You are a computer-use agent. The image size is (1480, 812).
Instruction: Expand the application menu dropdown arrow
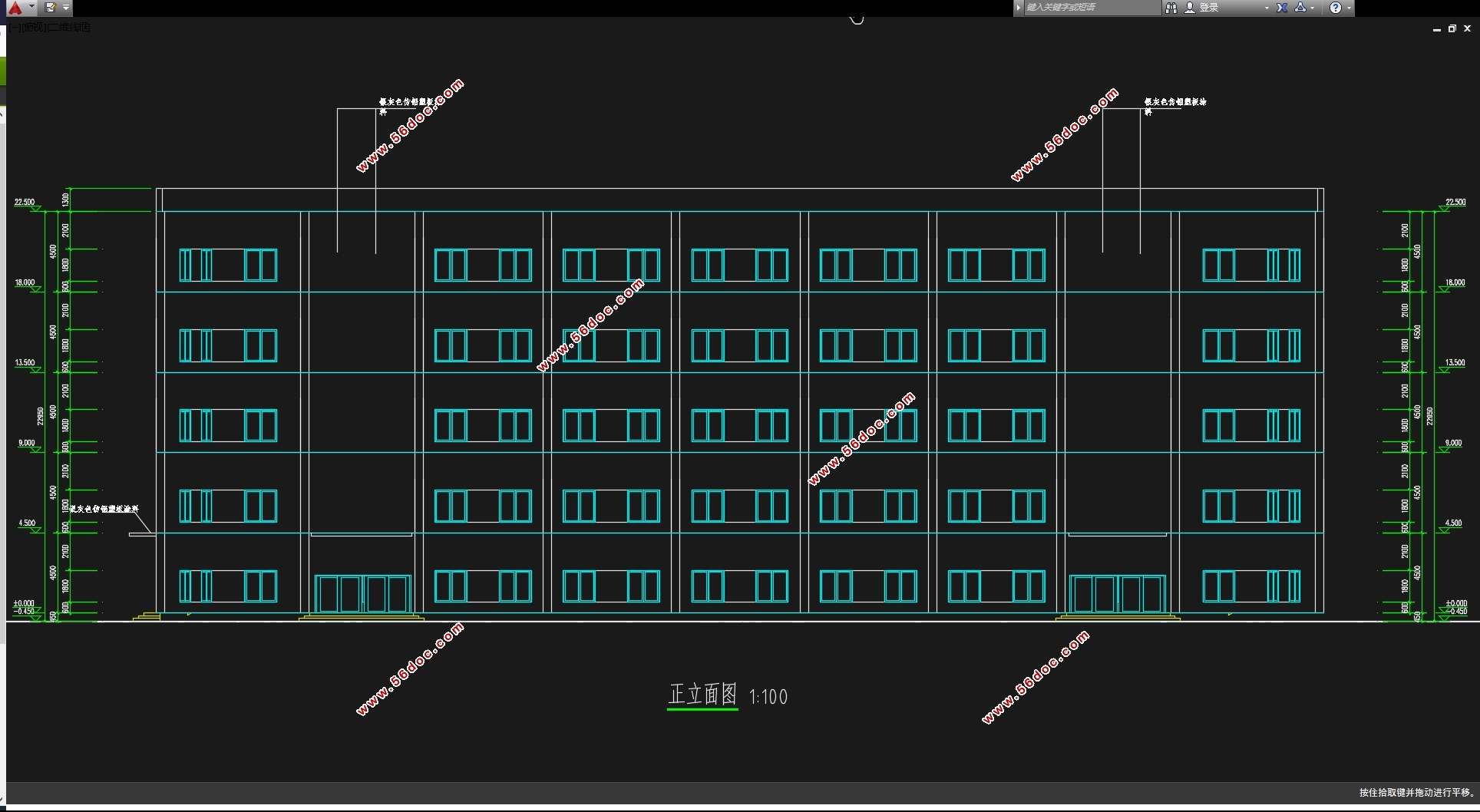[31, 7]
